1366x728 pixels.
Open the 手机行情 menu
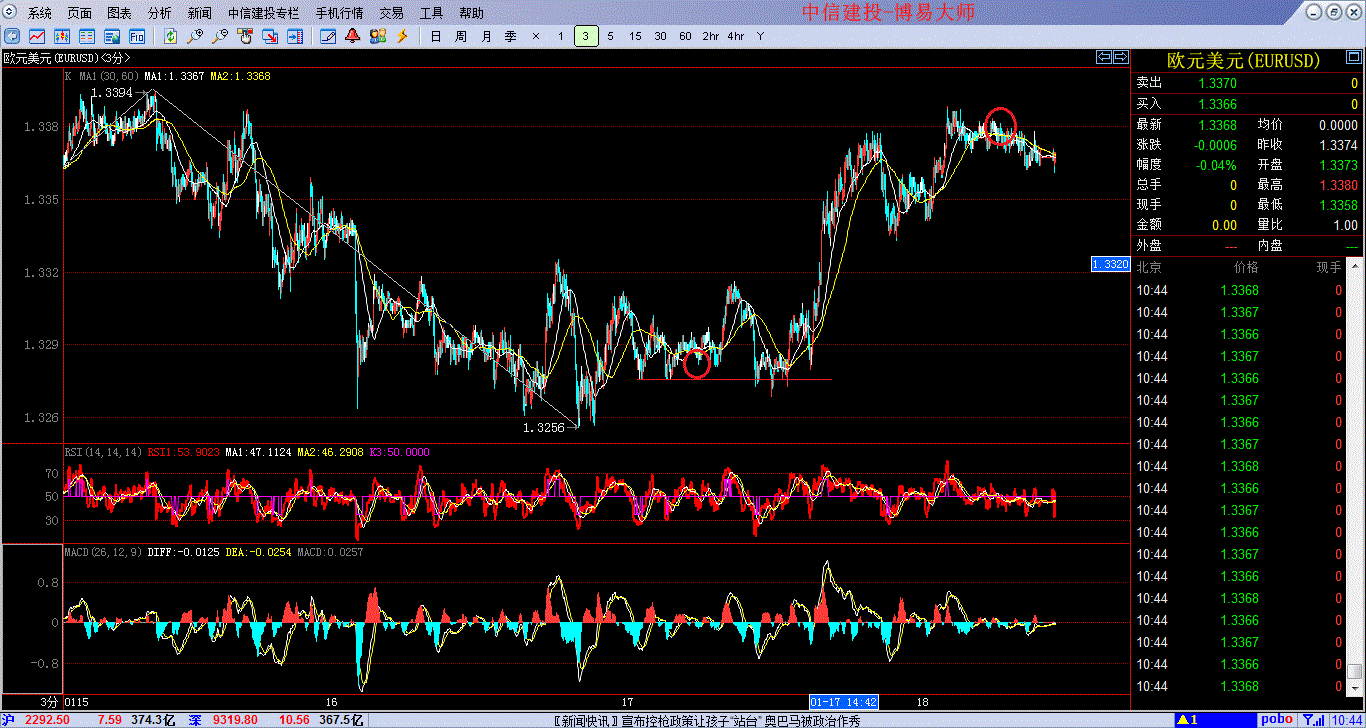point(340,13)
